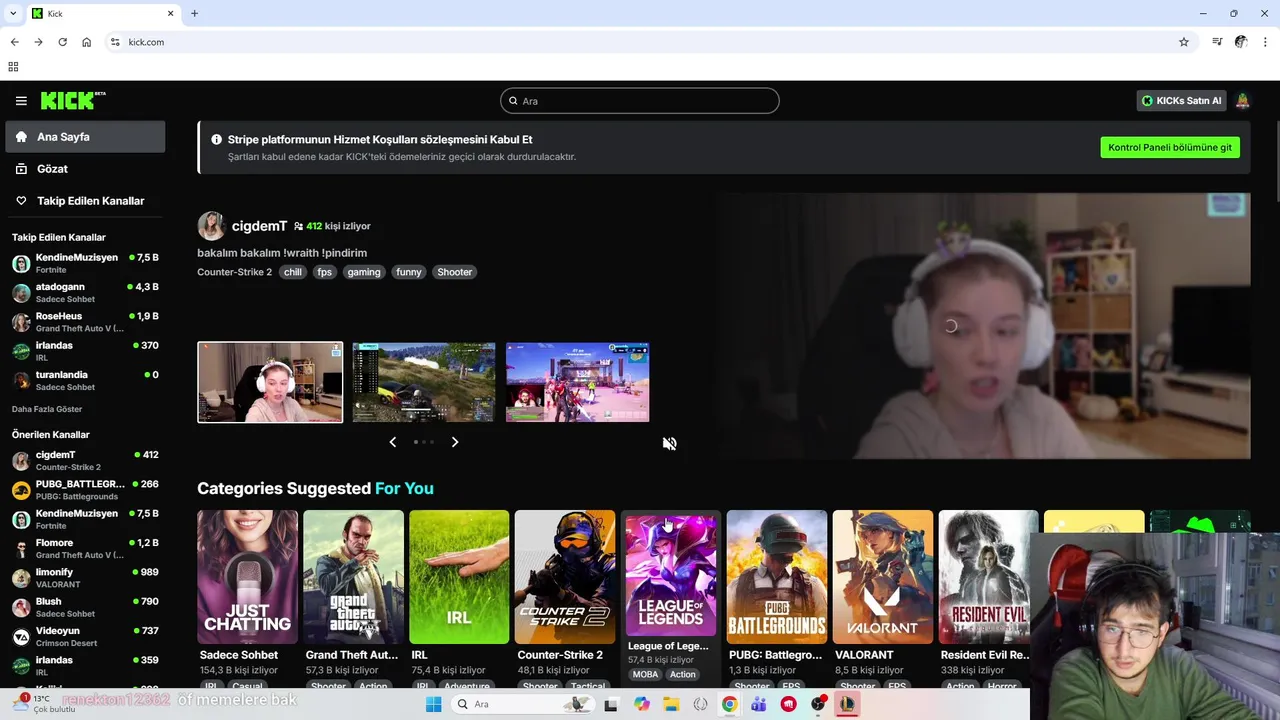Open RoseHeus channel in sidebar

(x=85, y=322)
